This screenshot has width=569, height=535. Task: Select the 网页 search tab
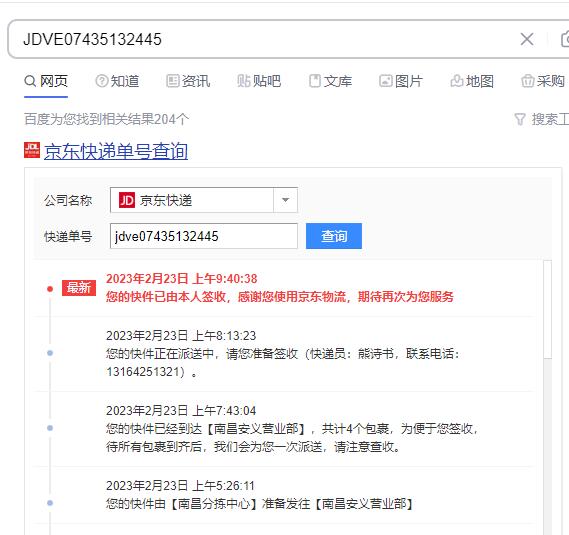(46, 81)
